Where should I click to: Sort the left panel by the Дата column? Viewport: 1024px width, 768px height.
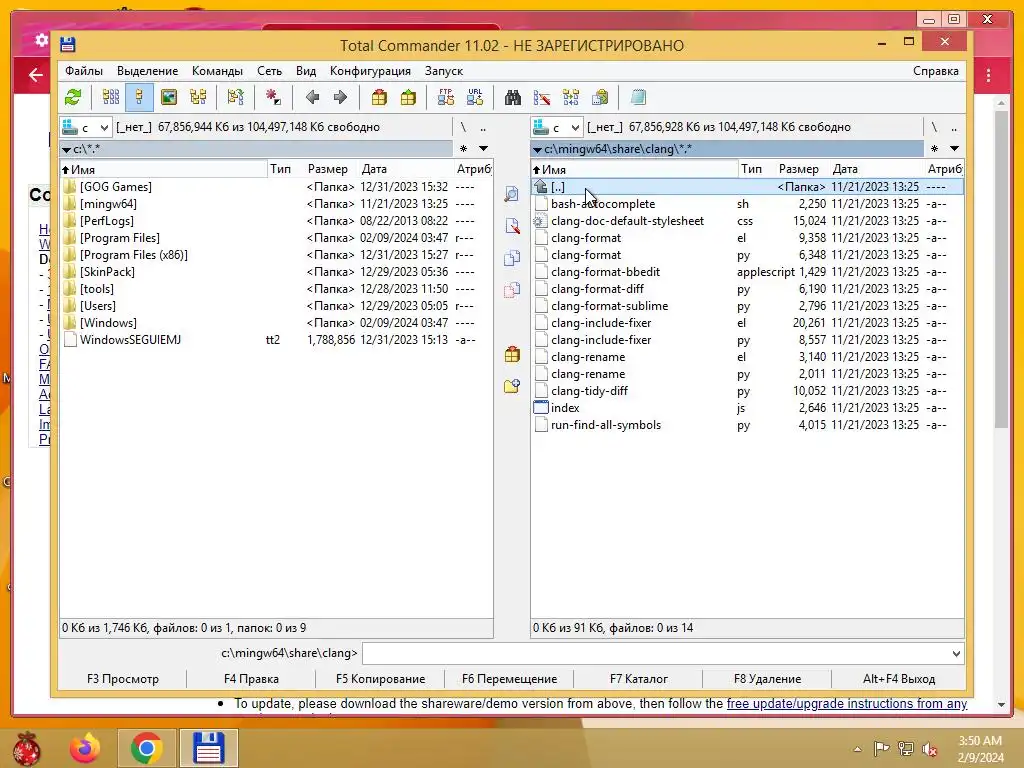point(374,169)
